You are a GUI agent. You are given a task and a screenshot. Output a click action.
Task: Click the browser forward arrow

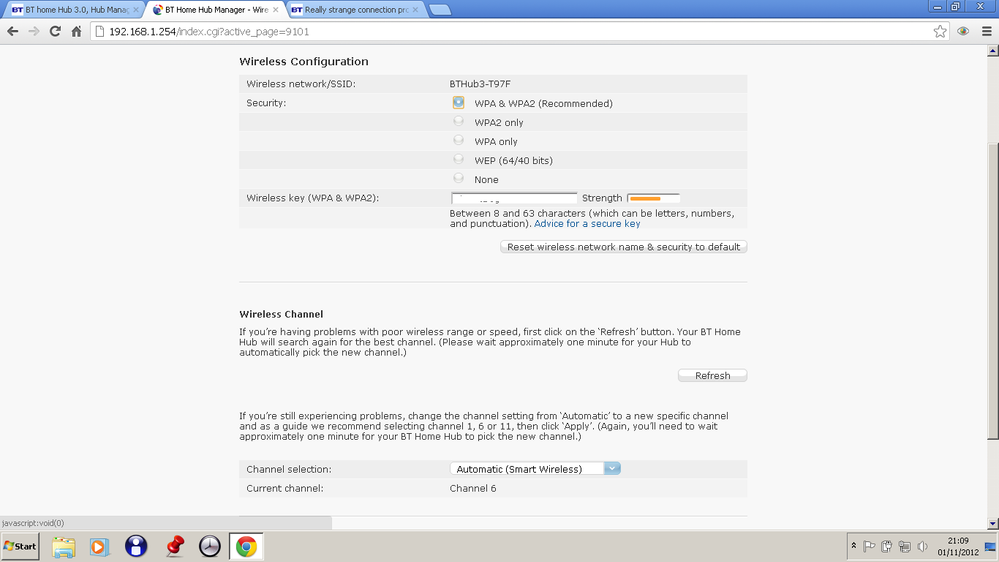click(34, 31)
